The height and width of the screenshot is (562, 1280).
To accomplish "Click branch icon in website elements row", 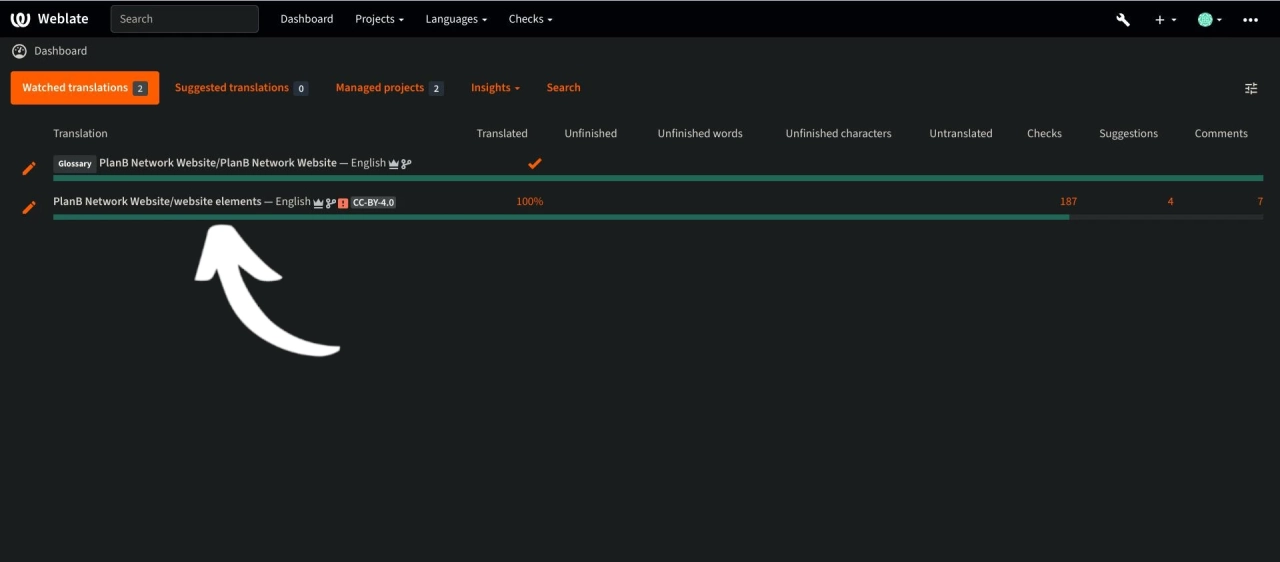I will coord(331,202).
